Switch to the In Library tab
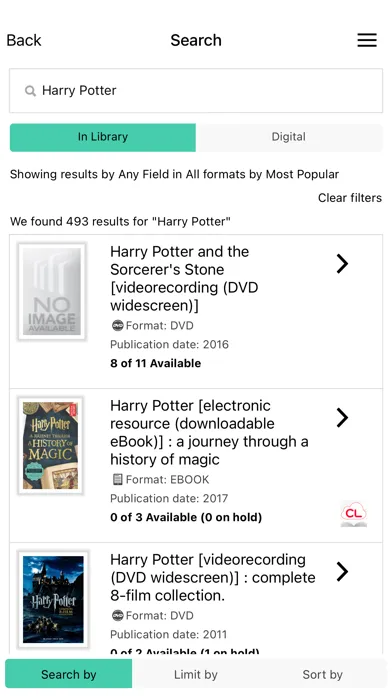This screenshot has width=392, height=696. click(x=103, y=137)
